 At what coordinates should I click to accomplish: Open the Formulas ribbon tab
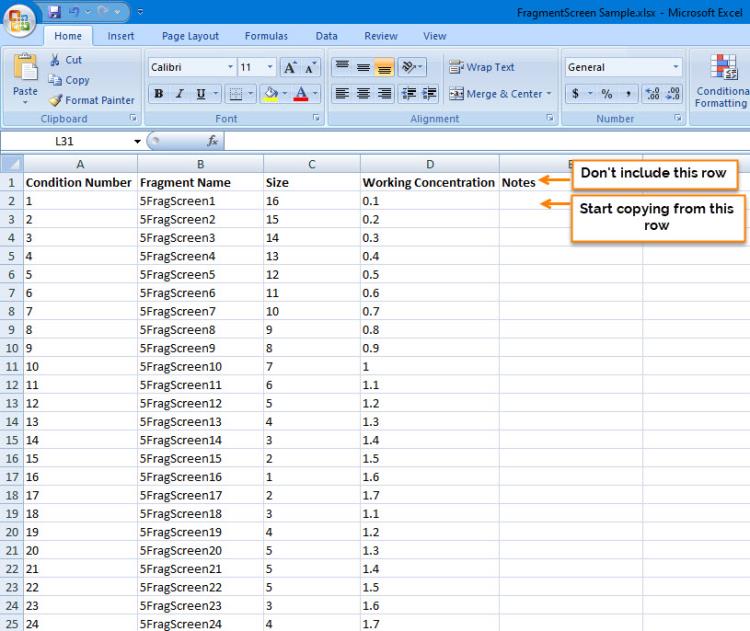[x=267, y=36]
